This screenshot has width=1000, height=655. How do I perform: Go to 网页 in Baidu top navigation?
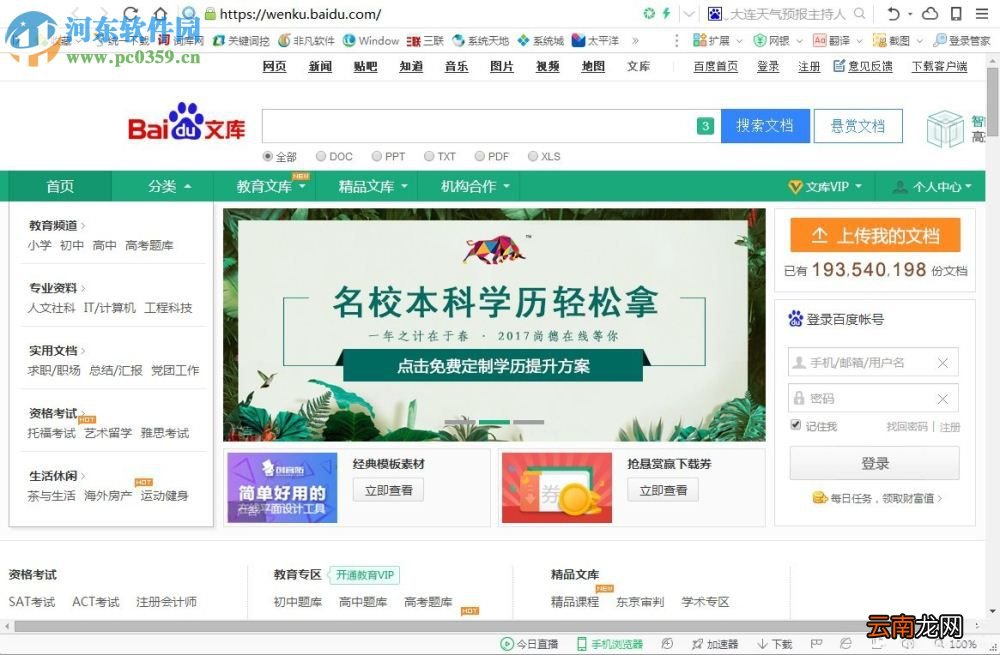[274, 66]
